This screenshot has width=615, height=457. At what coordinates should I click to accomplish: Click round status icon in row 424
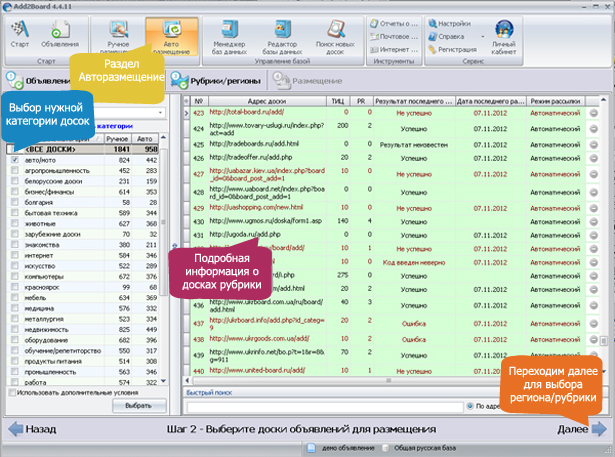click(593, 129)
